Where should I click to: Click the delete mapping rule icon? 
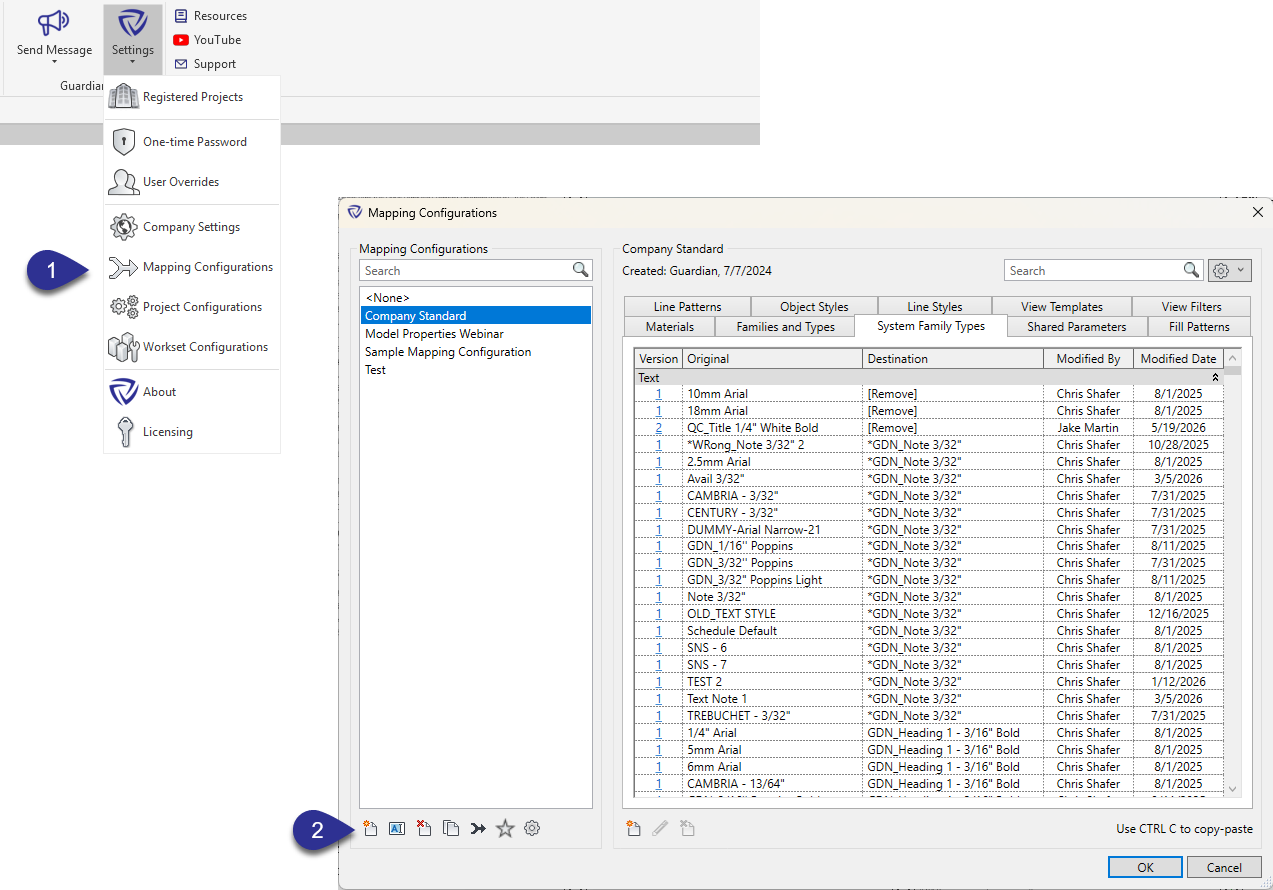tap(687, 828)
